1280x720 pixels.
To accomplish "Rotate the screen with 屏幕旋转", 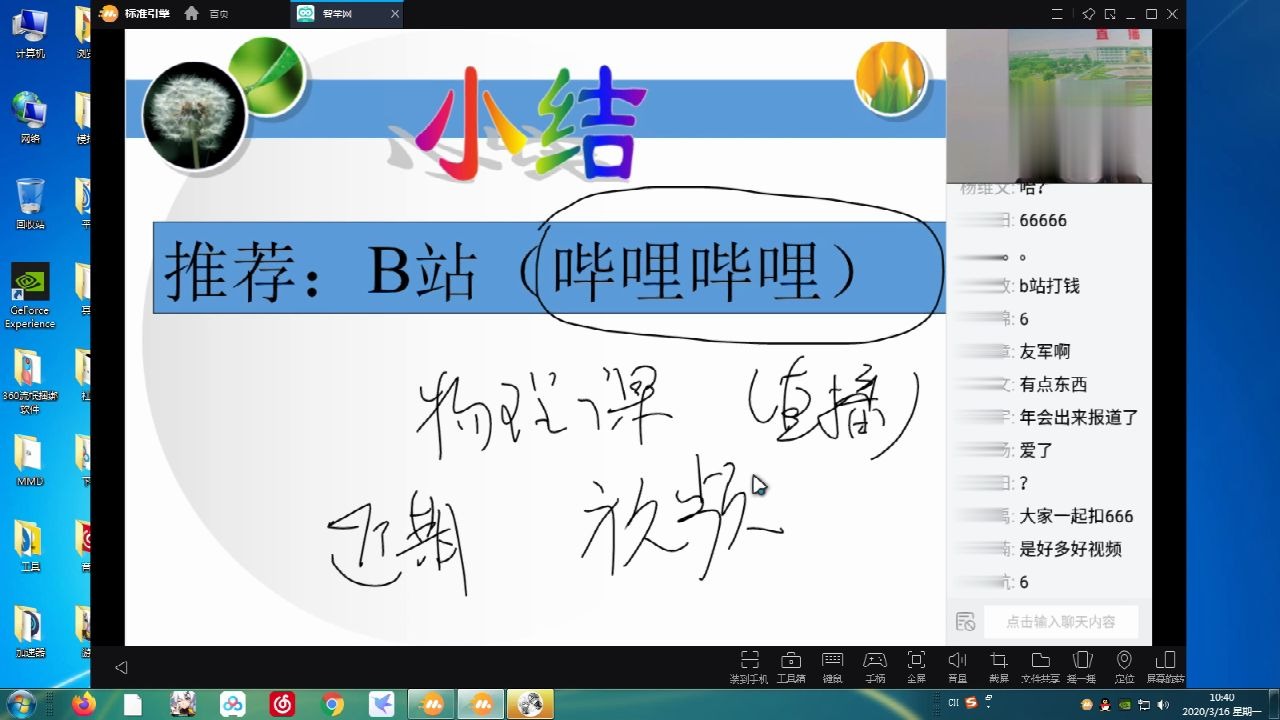I will coord(1165,666).
